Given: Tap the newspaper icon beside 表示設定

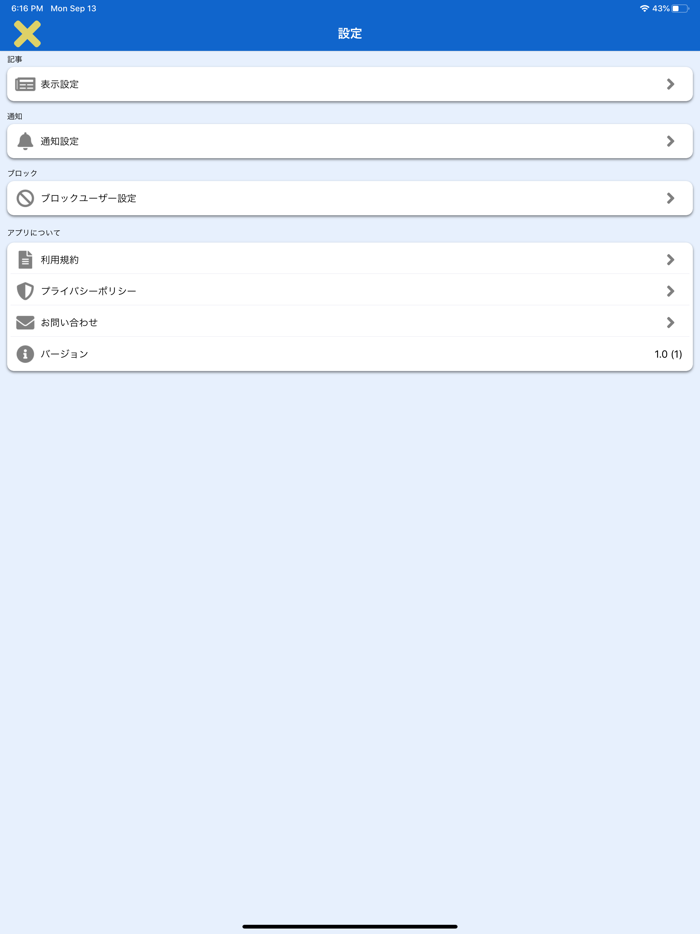Looking at the screenshot, I should [x=25, y=85].
